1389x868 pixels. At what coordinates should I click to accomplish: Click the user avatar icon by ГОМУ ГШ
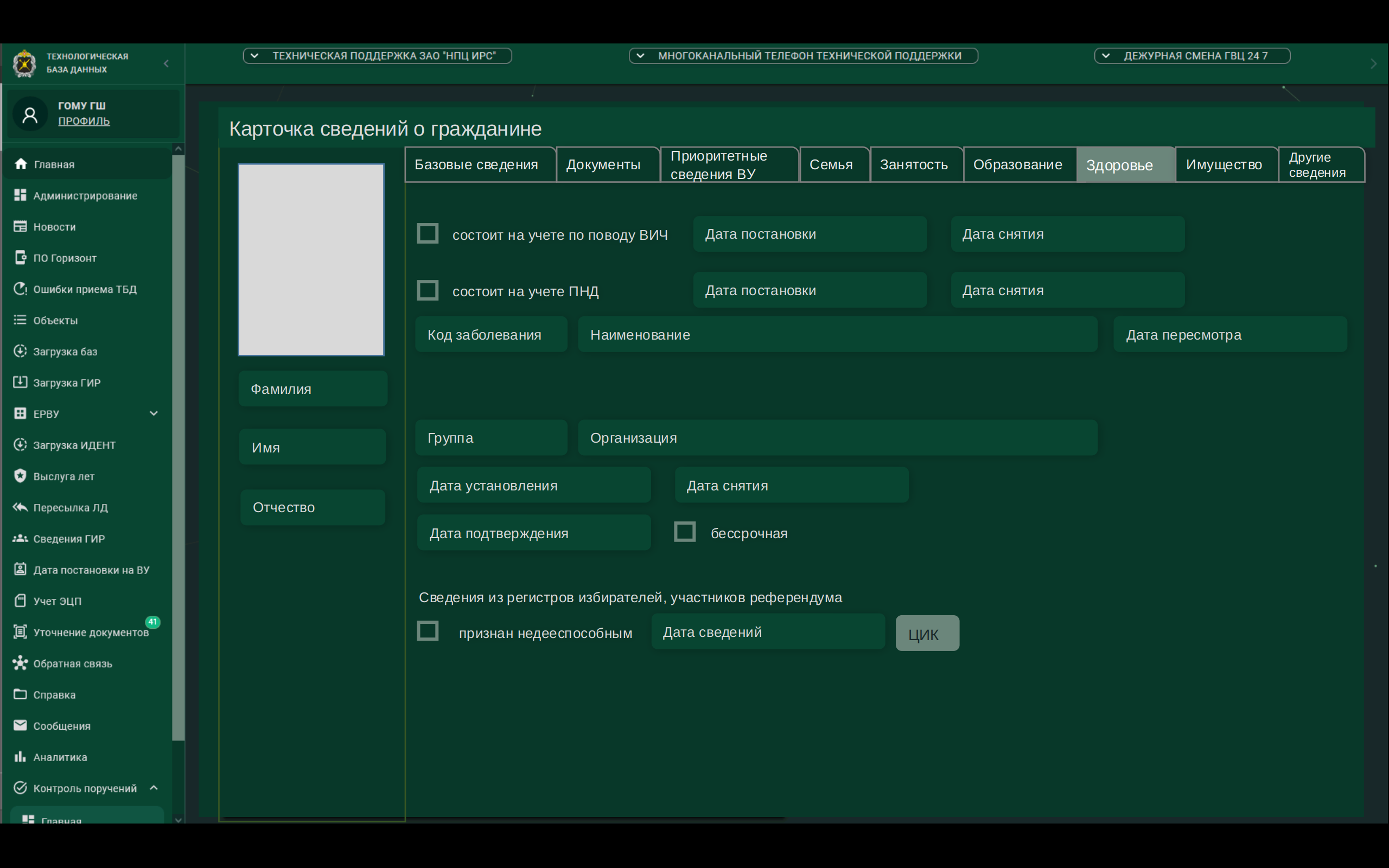[x=30, y=114]
